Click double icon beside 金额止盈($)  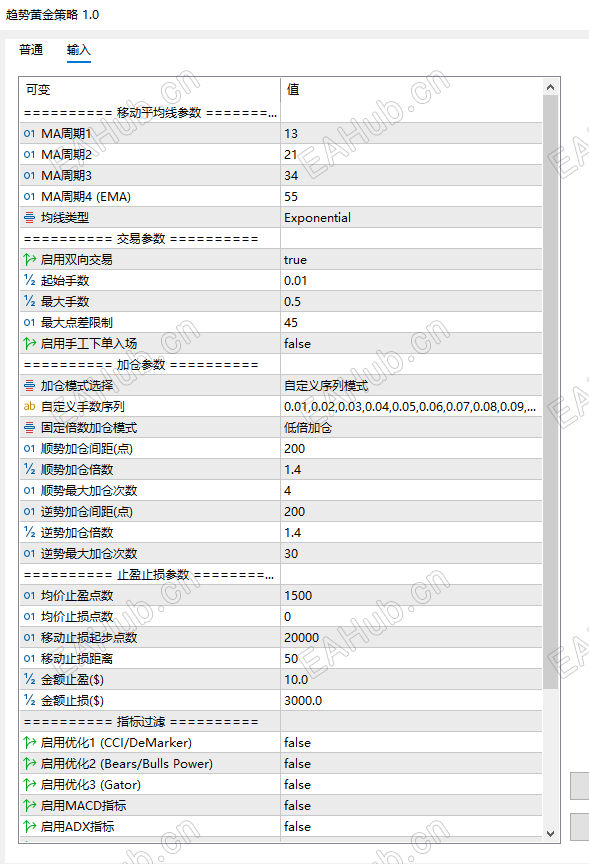[x=29, y=679]
